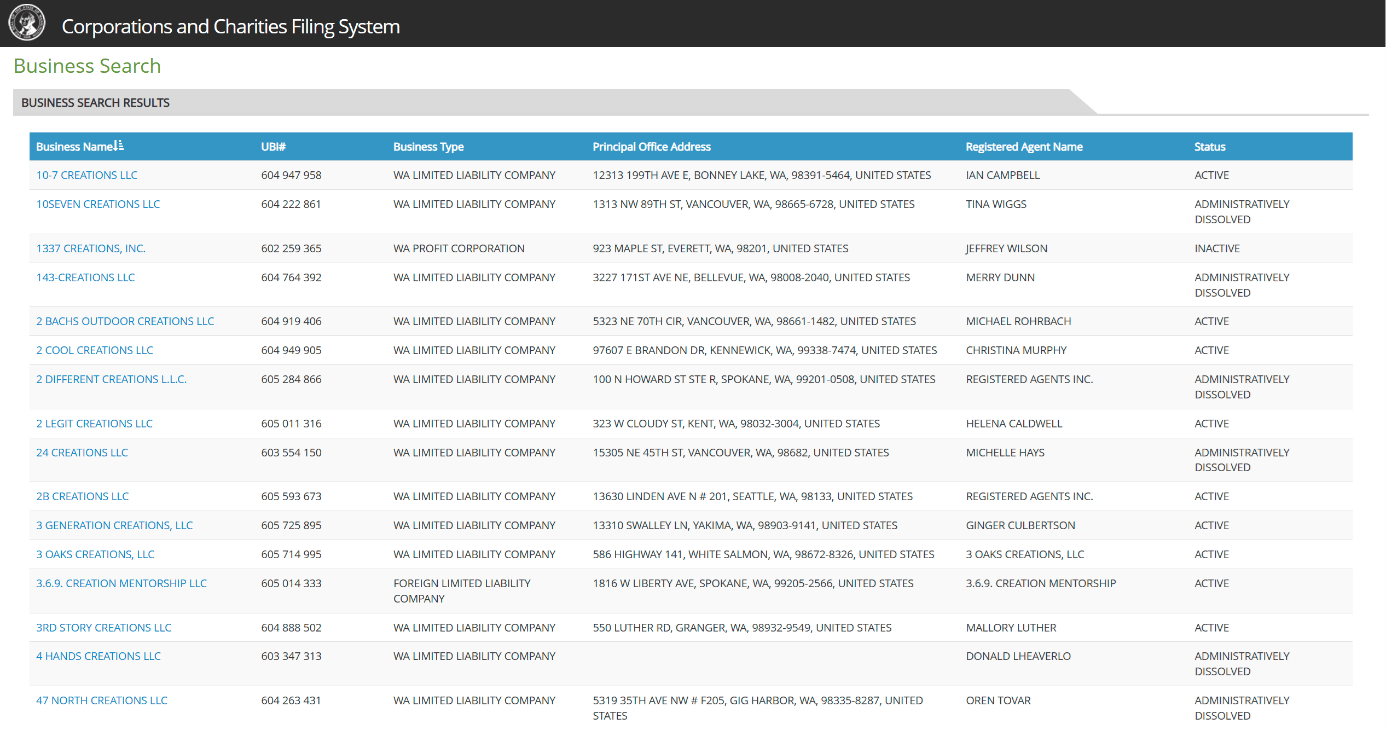Screen dimensions: 1386x730
Task: Open the 143-CREATIONS LLC link
Action: click(x=85, y=277)
